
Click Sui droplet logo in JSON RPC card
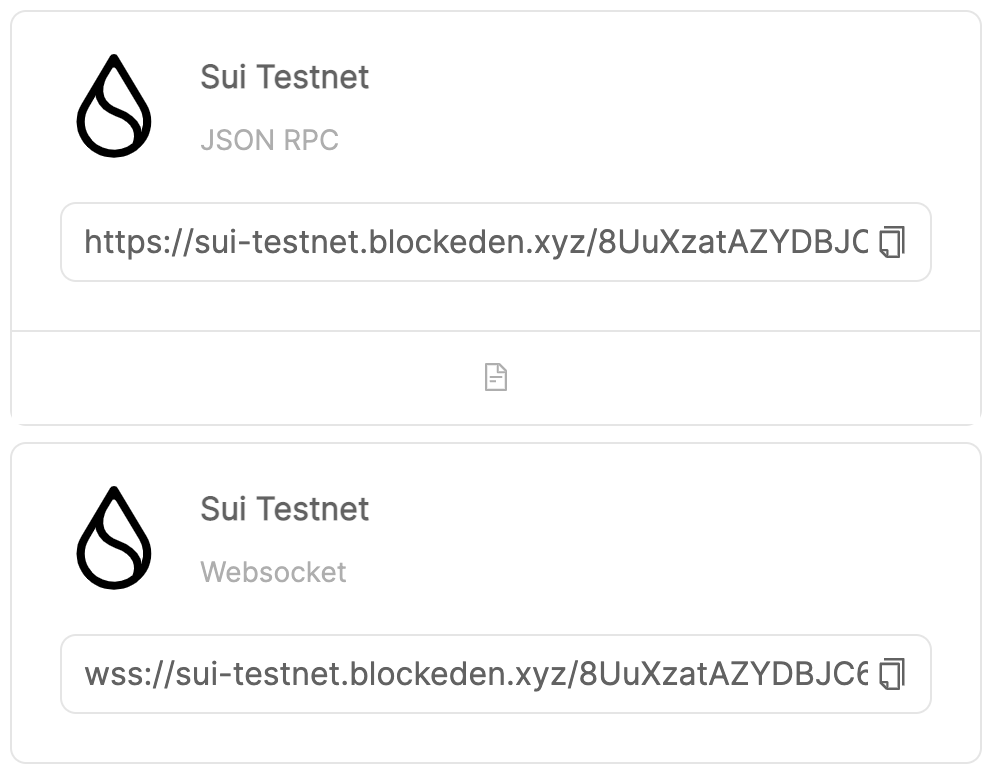(x=114, y=106)
